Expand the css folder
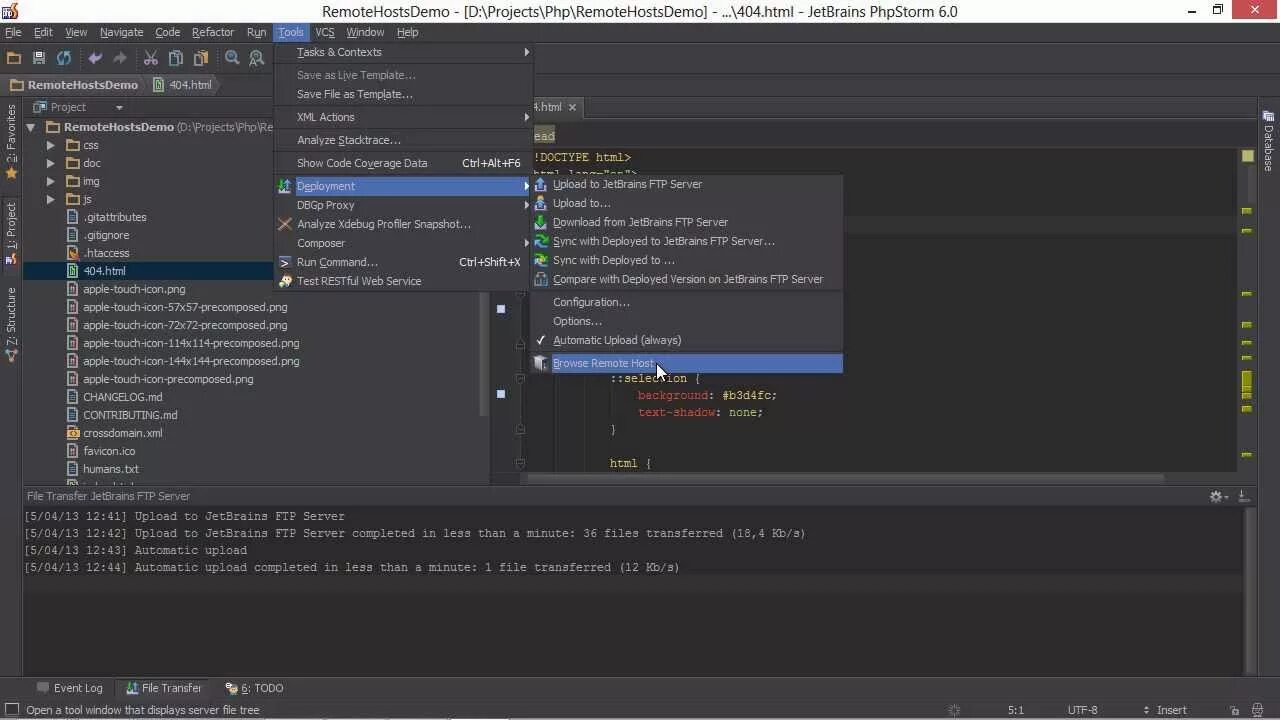Image resolution: width=1280 pixels, height=720 pixels. point(50,145)
